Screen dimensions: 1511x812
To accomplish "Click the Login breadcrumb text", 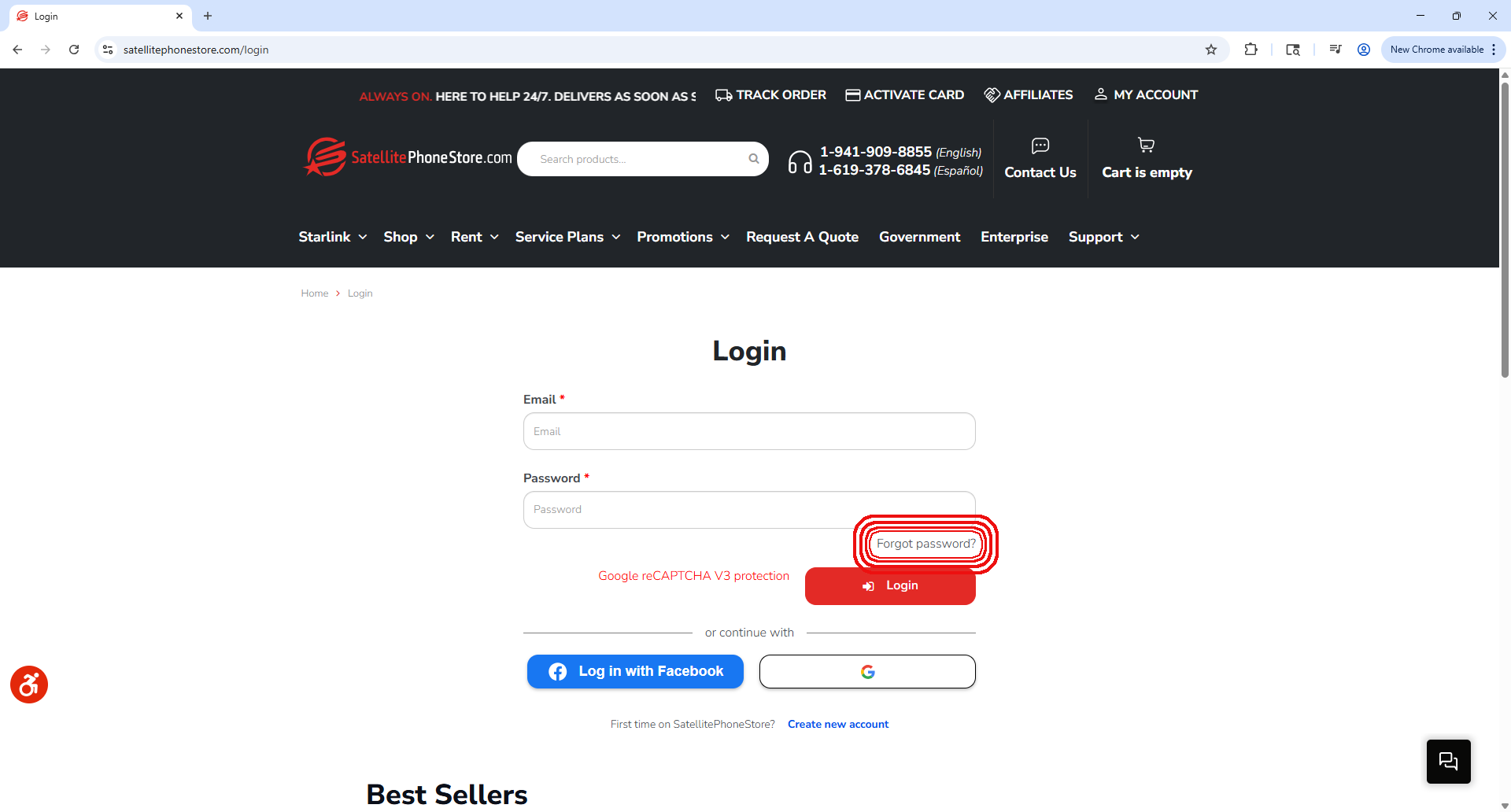I will (x=360, y=293).
